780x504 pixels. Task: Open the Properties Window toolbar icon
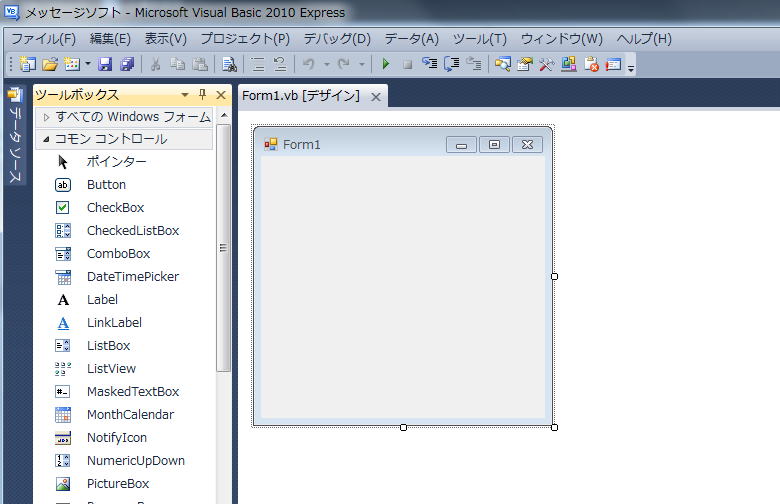point(525,64)
